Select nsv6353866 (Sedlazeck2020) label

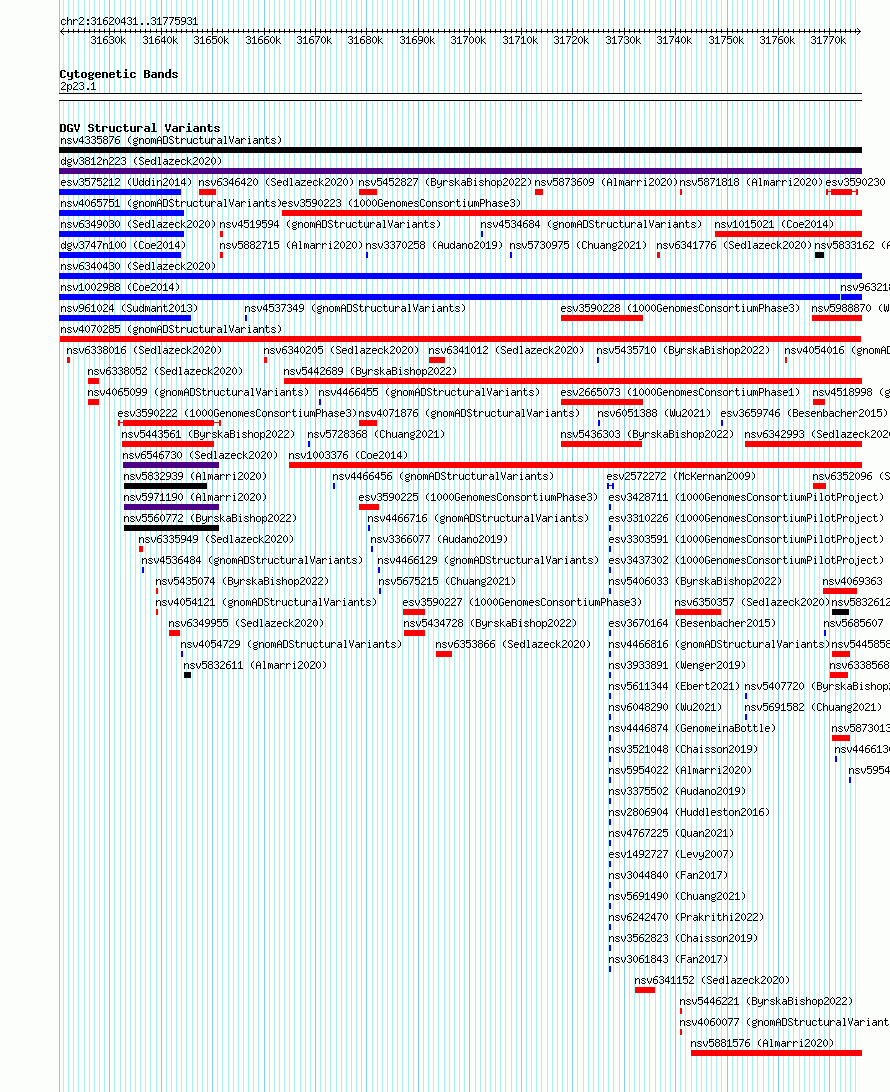(x=513, y=644)
